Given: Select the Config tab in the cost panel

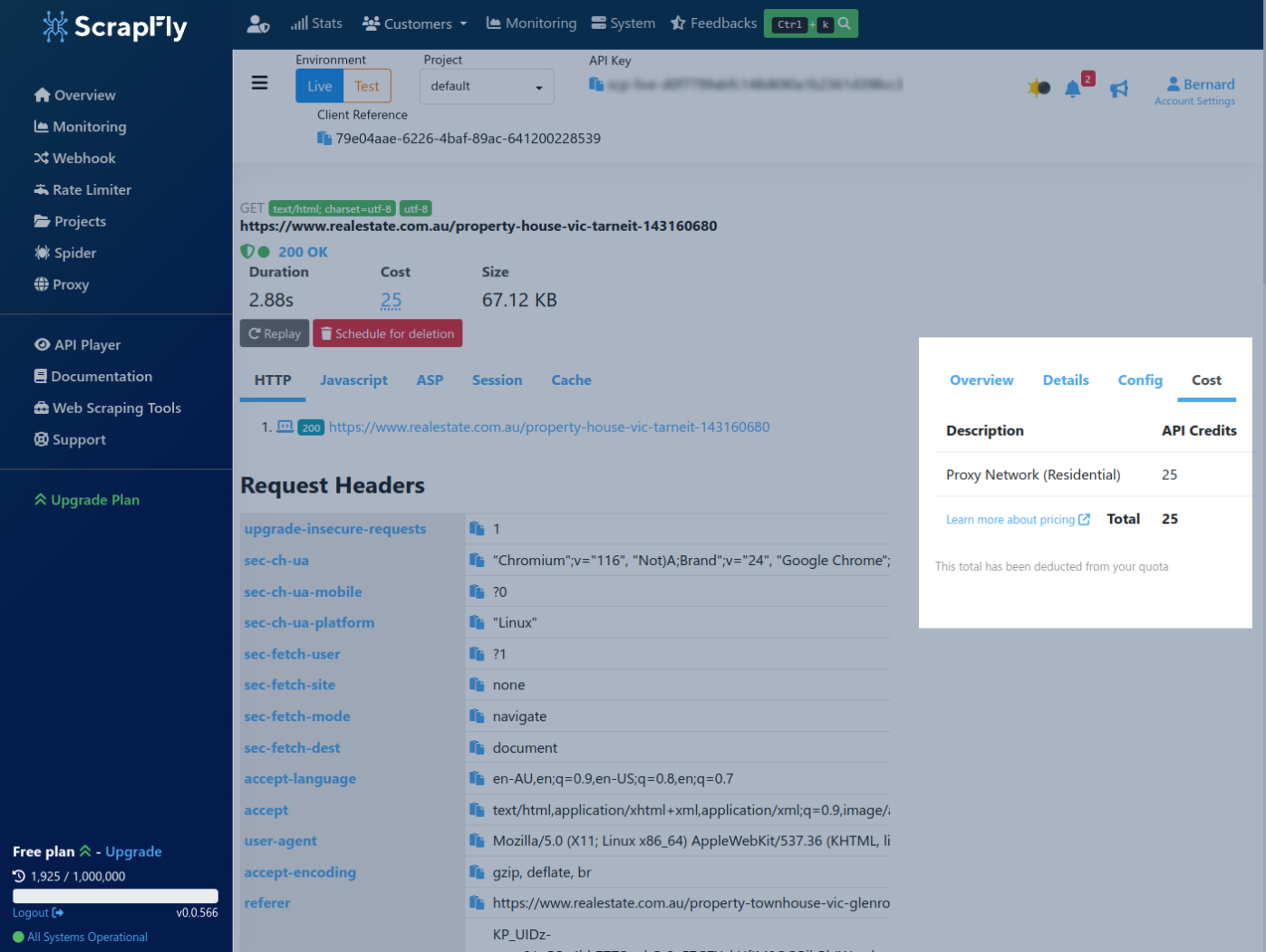Looking at the screenshot, I should pyautogui.click(x=1140, y=380).
